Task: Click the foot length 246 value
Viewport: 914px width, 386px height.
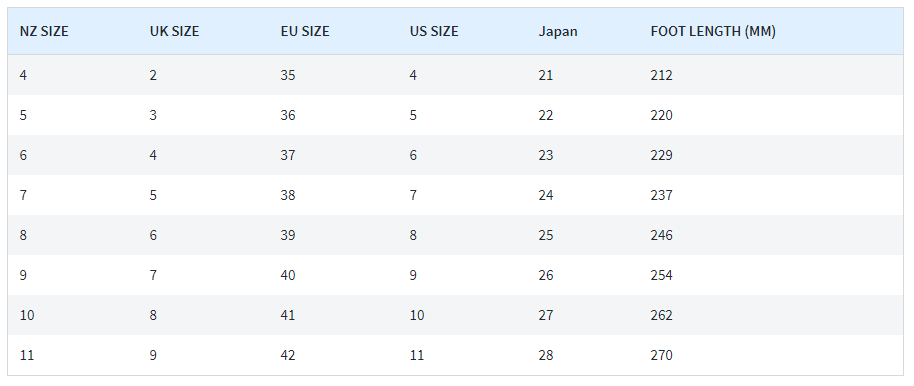Action: point(662,235)
